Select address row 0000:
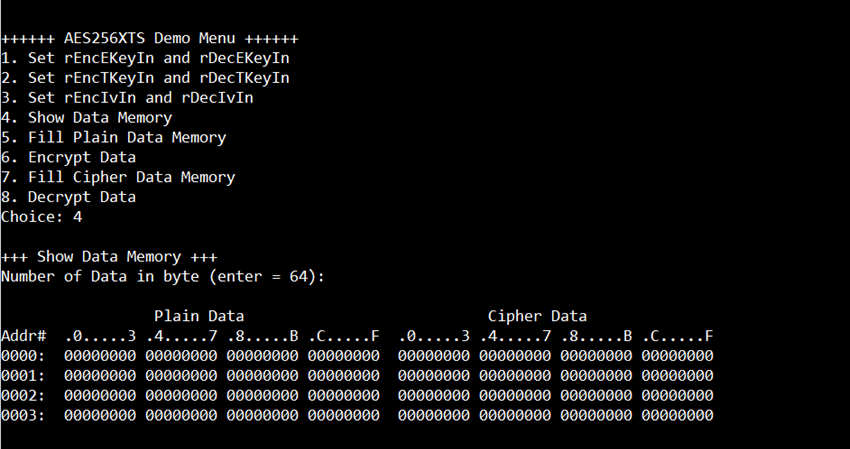 click(357, 356)
